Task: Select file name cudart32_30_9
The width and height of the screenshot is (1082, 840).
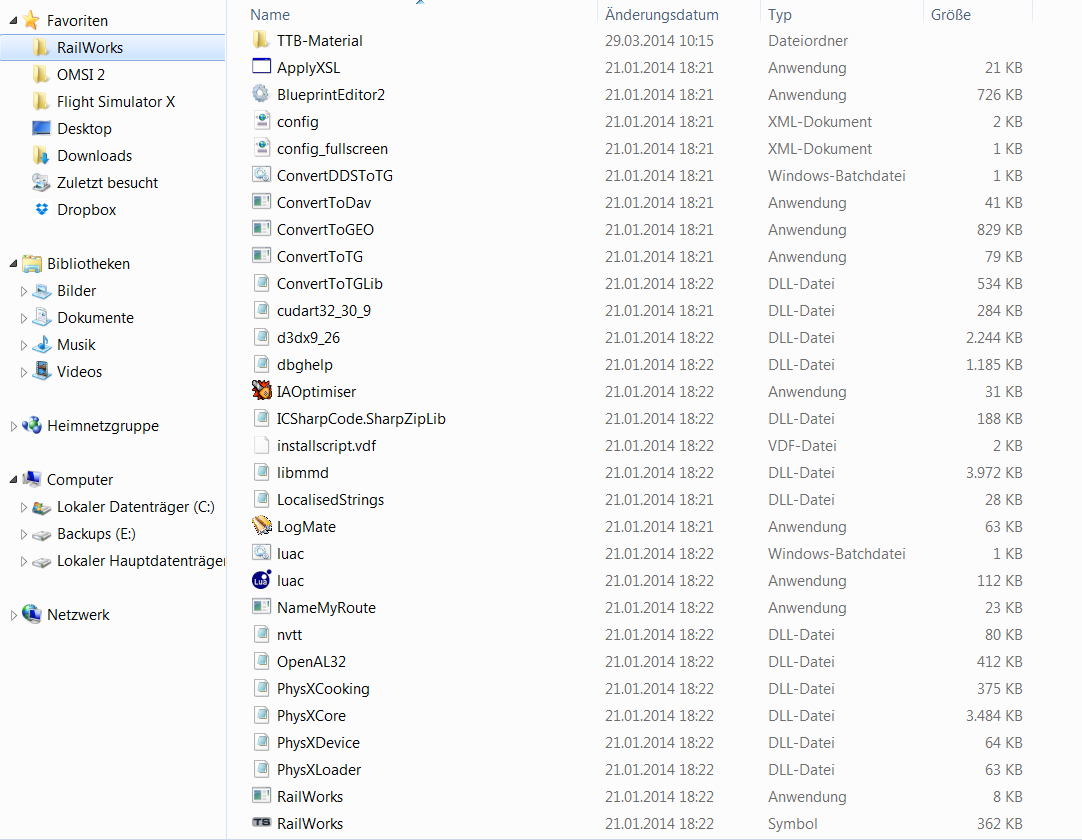Action: click(x=324, y=311)
